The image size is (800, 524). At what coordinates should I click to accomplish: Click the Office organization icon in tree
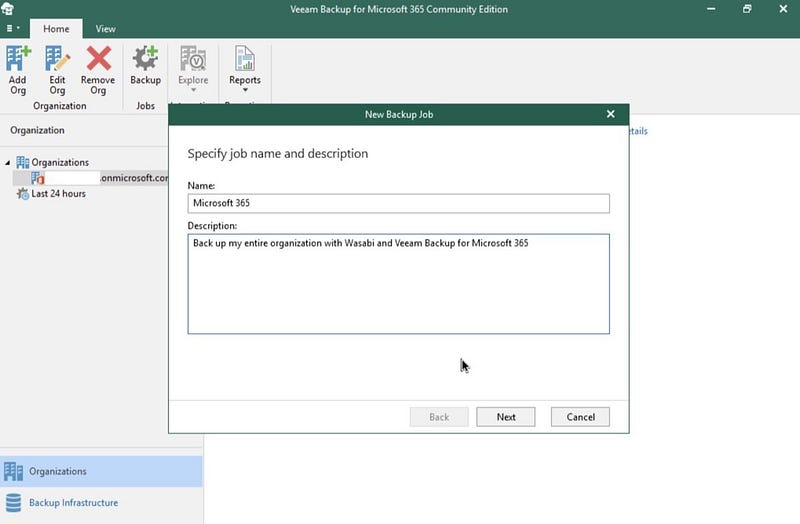point(37,178)
